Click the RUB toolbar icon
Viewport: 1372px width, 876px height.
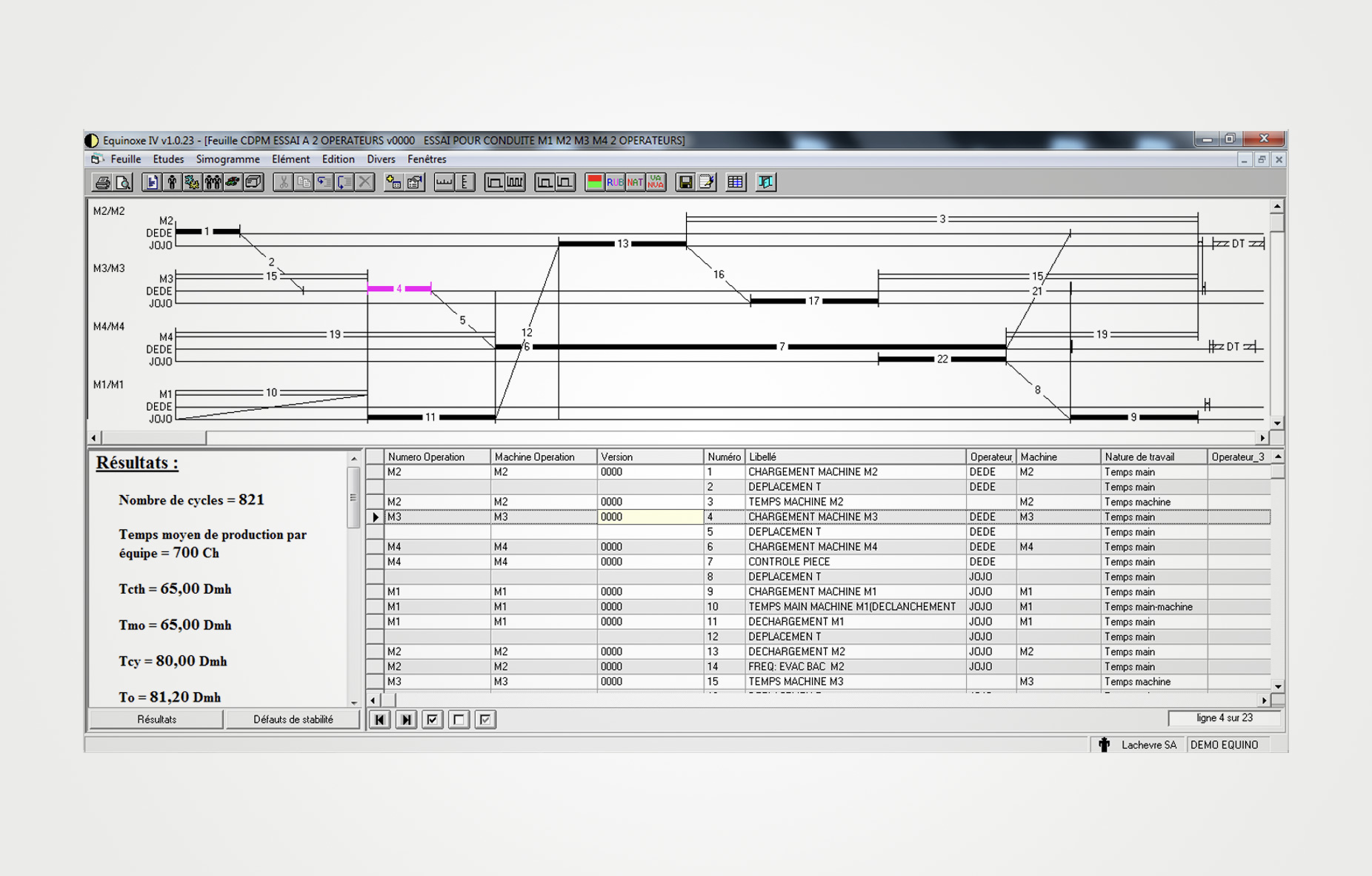click(615, 182)
